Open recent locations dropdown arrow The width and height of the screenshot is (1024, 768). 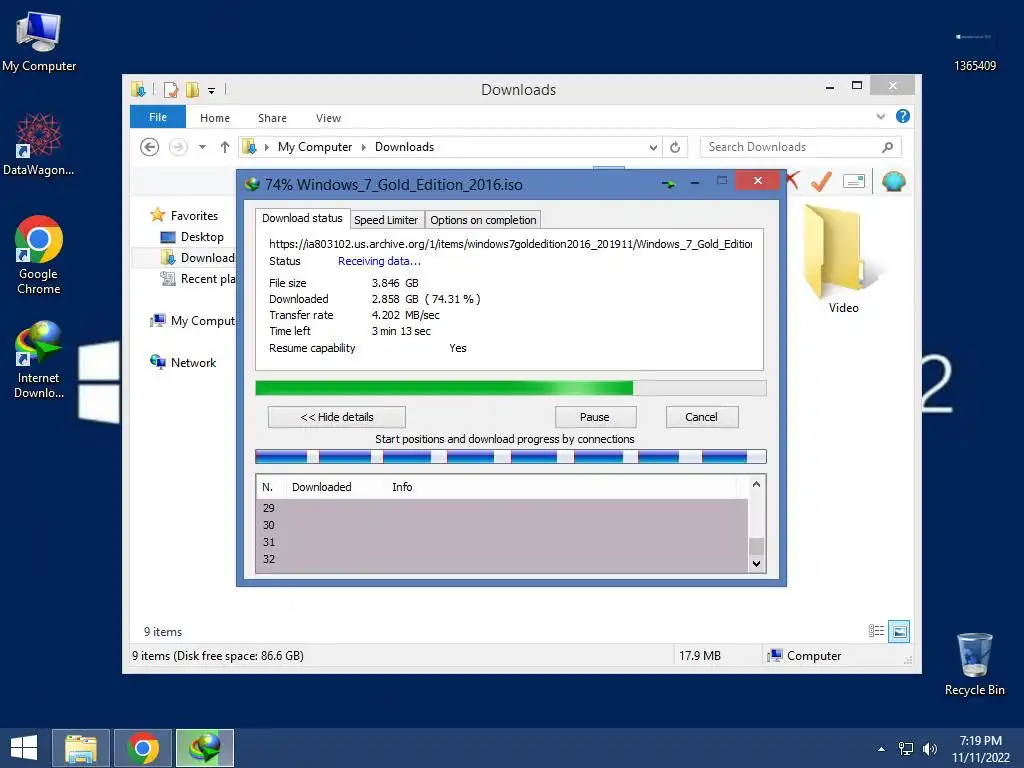[202, 147]
